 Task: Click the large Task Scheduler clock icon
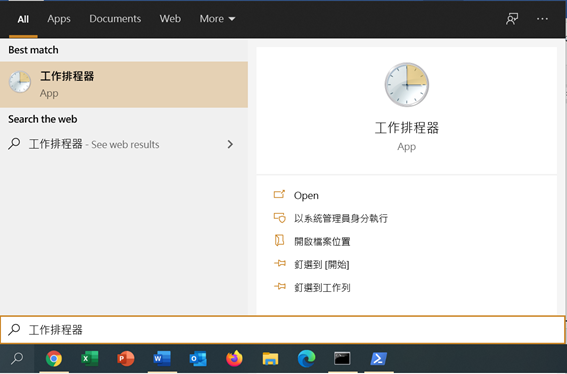coord(406,85)
